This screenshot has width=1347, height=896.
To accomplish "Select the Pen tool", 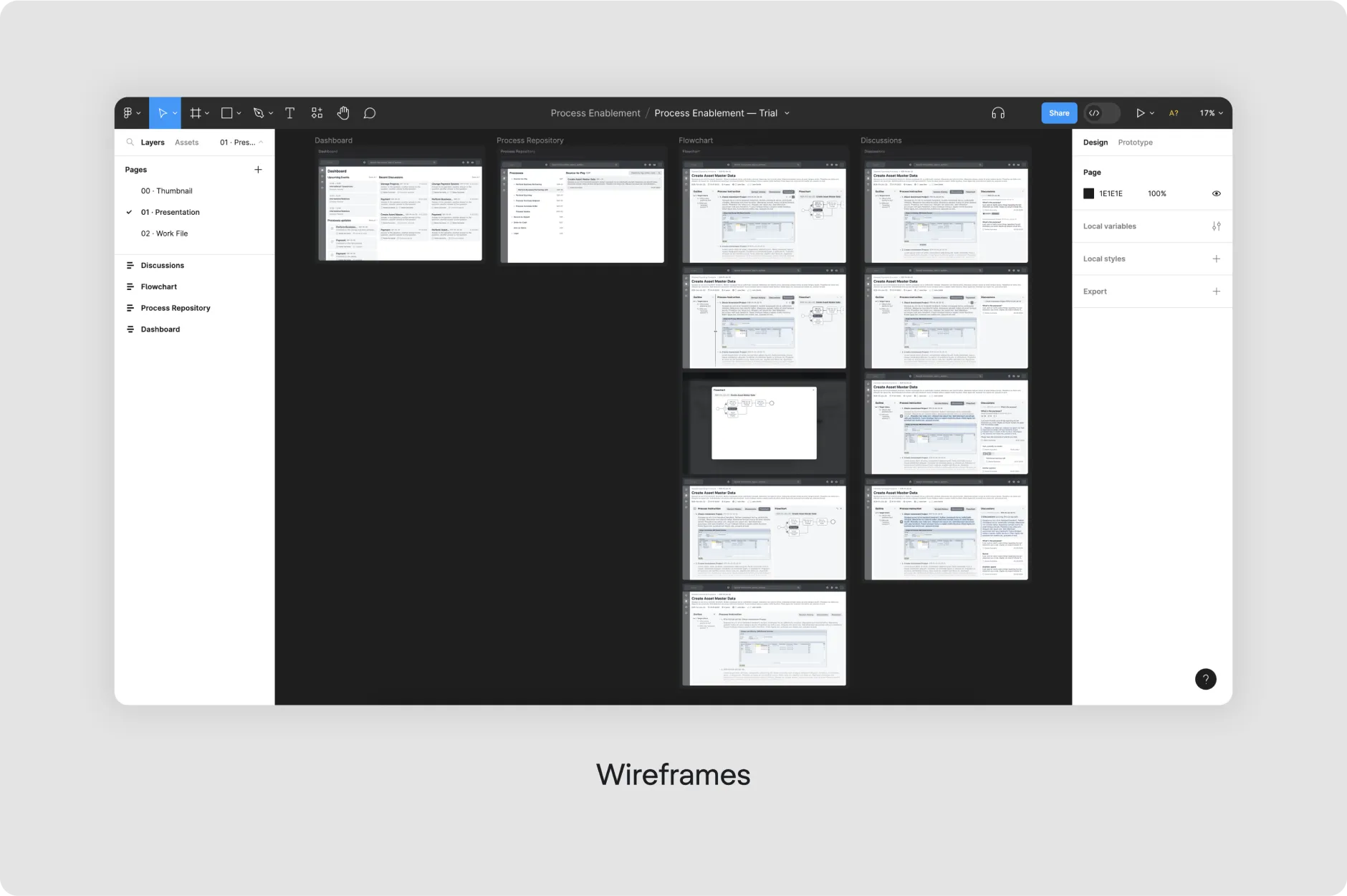I will 259,112.
